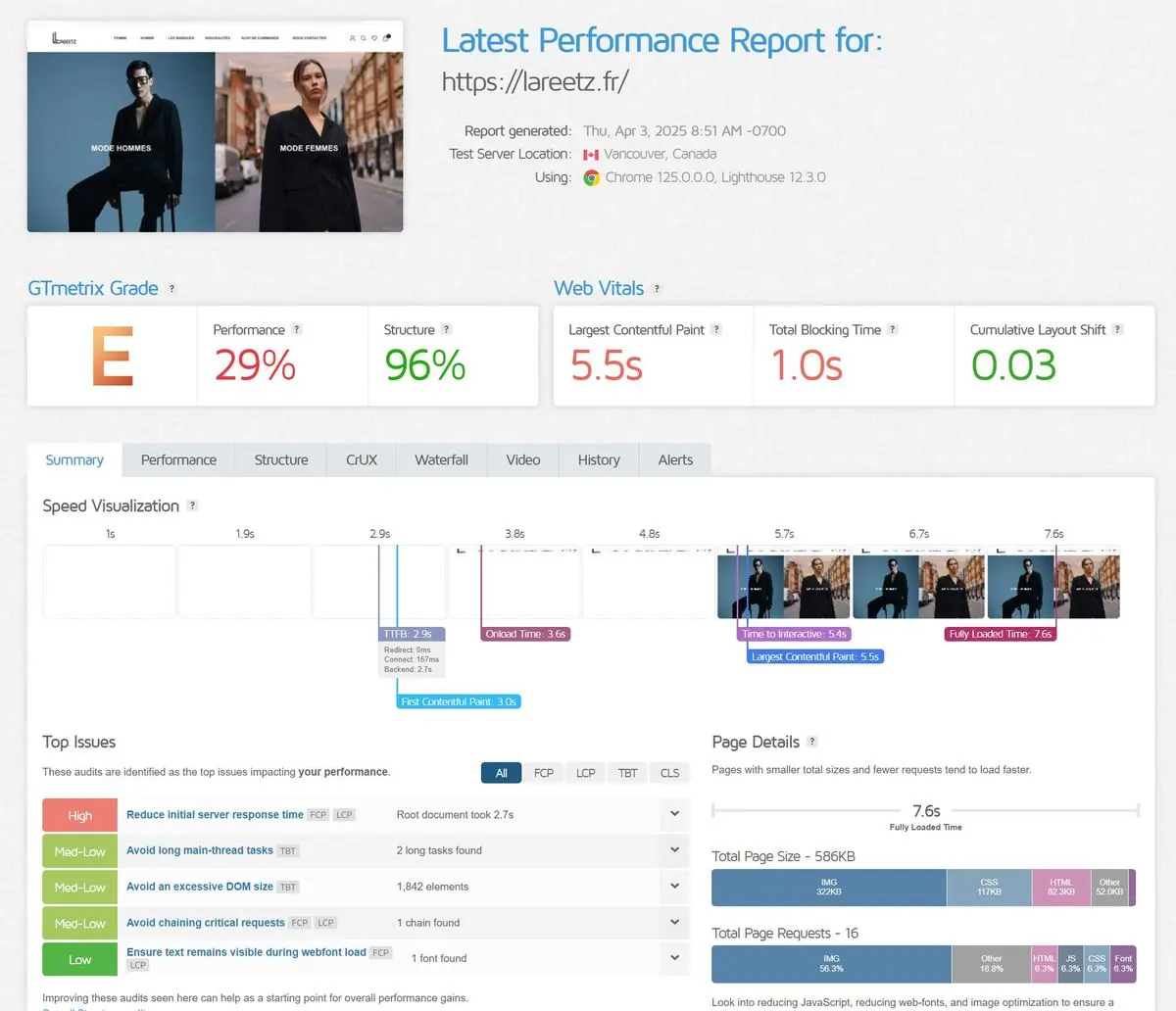Open the Structure tab
This screenshot has width=1176, height=1011.
(281, 460)
